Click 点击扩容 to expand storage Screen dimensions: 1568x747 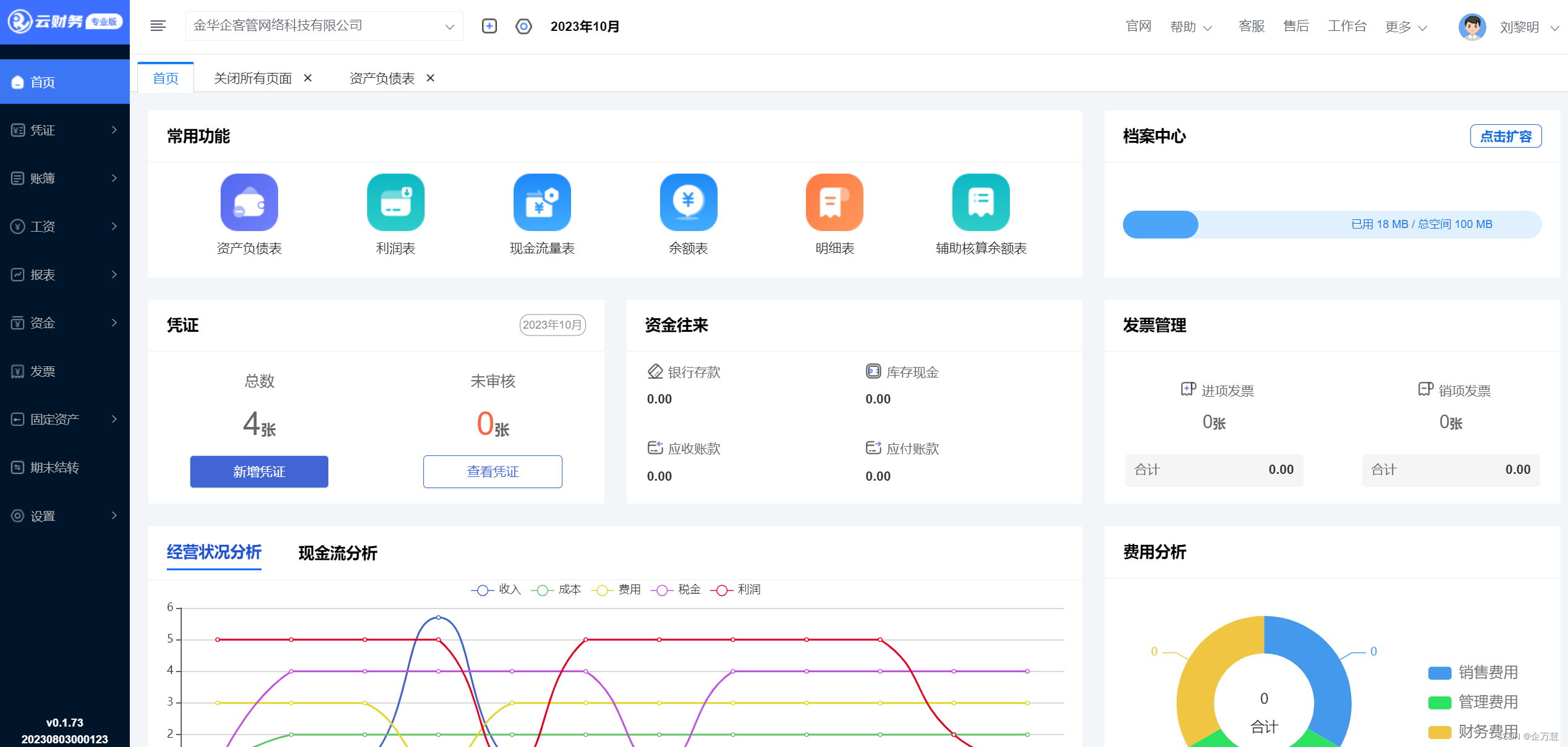tap(1506, 136)
